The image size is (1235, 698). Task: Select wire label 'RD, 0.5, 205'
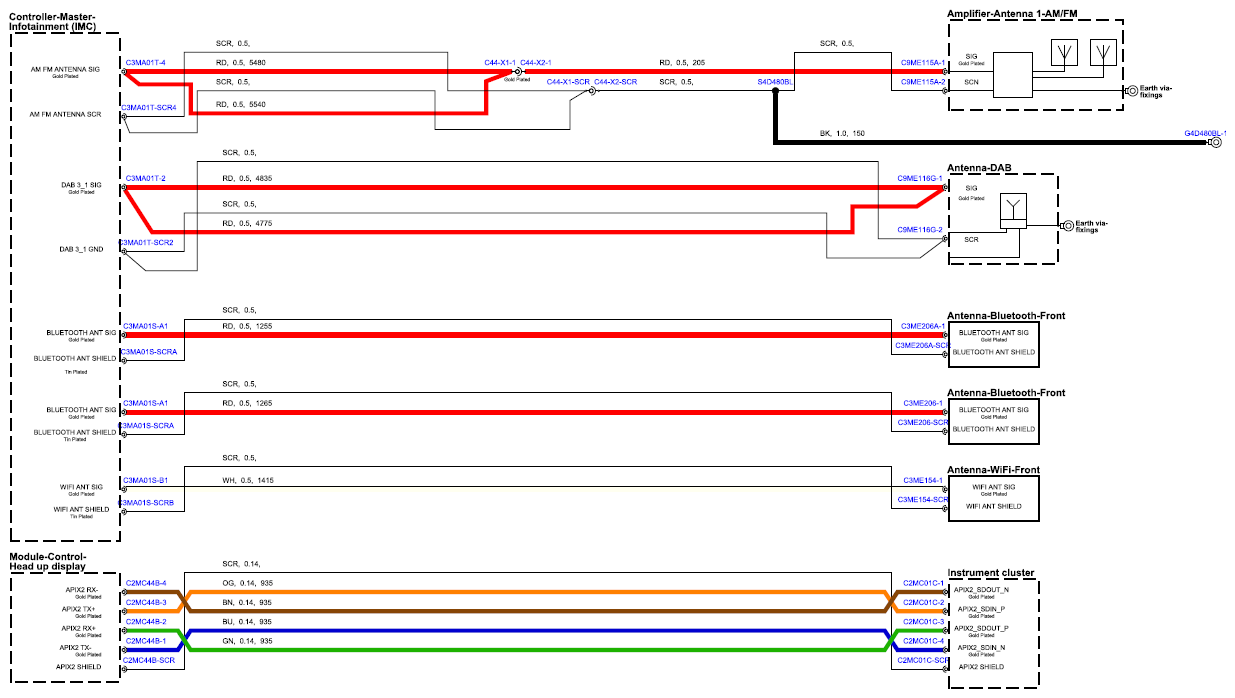click(682, 62)
